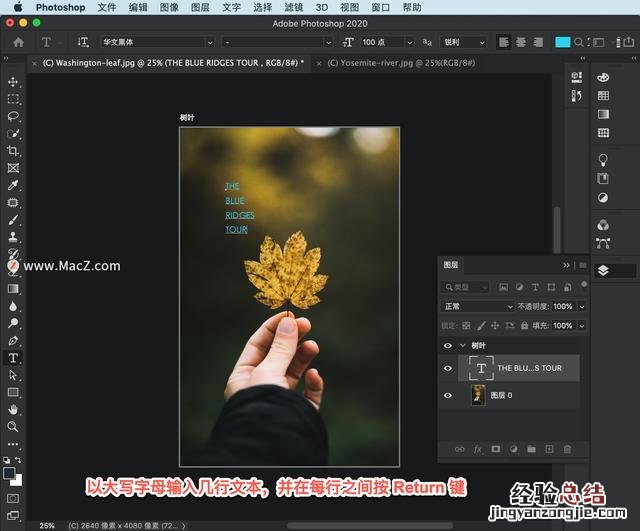Click the delete layer trash icon
Viewport: 640px width, 531px height.
tap(567, 450)
